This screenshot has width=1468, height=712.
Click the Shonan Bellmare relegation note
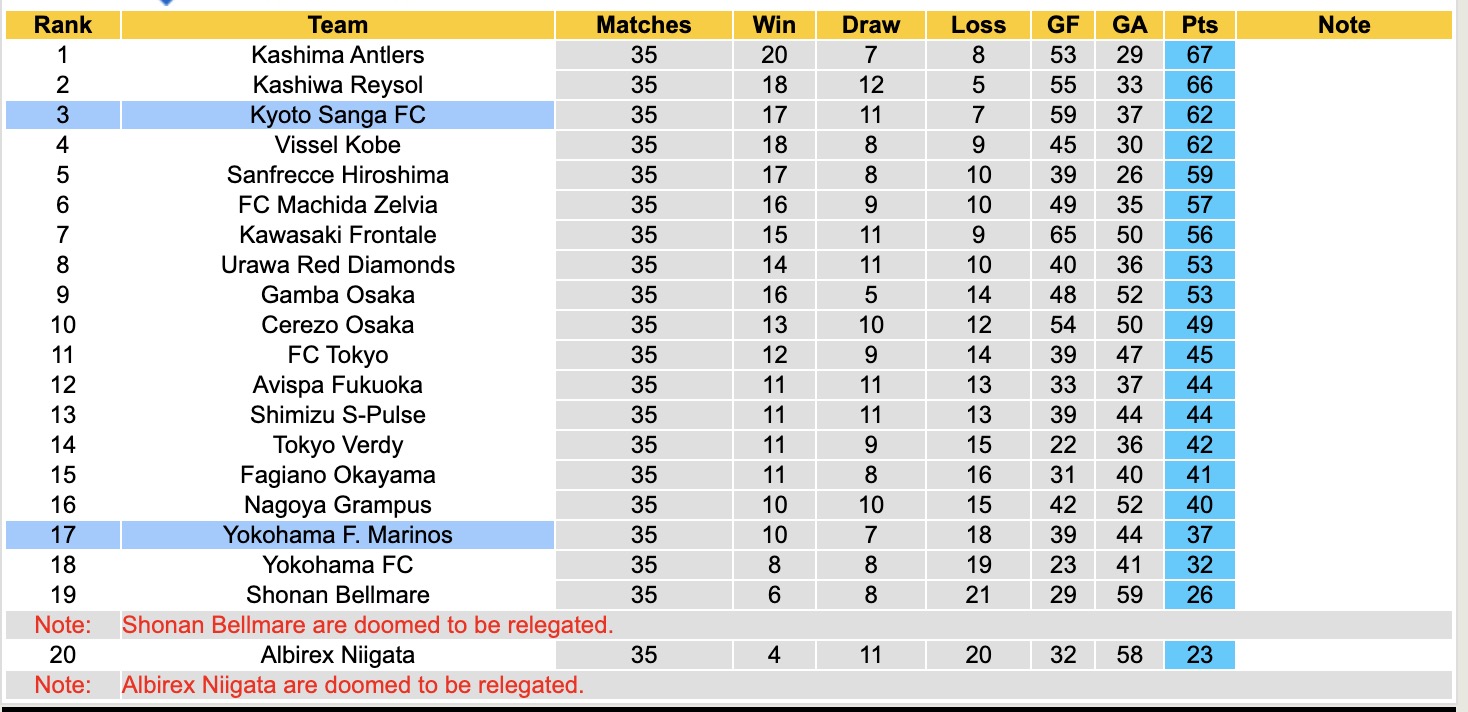(367, 625)
